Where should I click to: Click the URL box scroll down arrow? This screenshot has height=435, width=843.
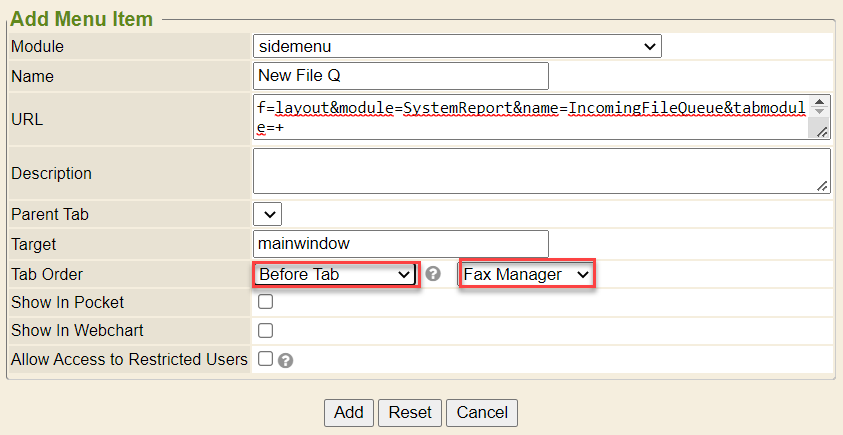pos(820,114)
